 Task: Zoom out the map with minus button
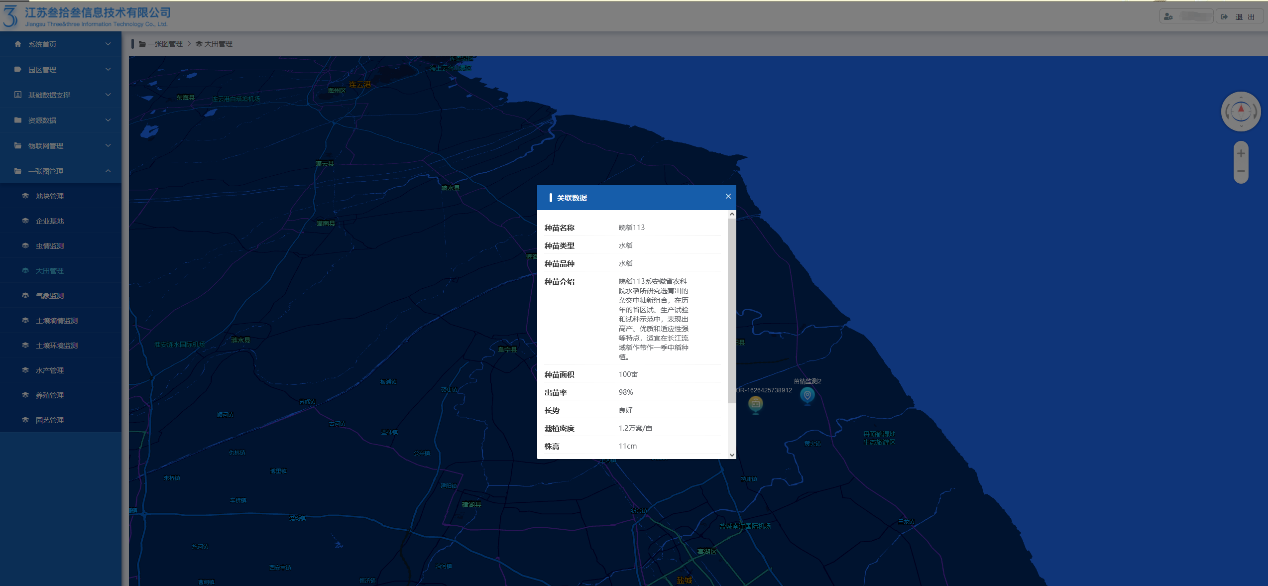tap(1241, 172)
